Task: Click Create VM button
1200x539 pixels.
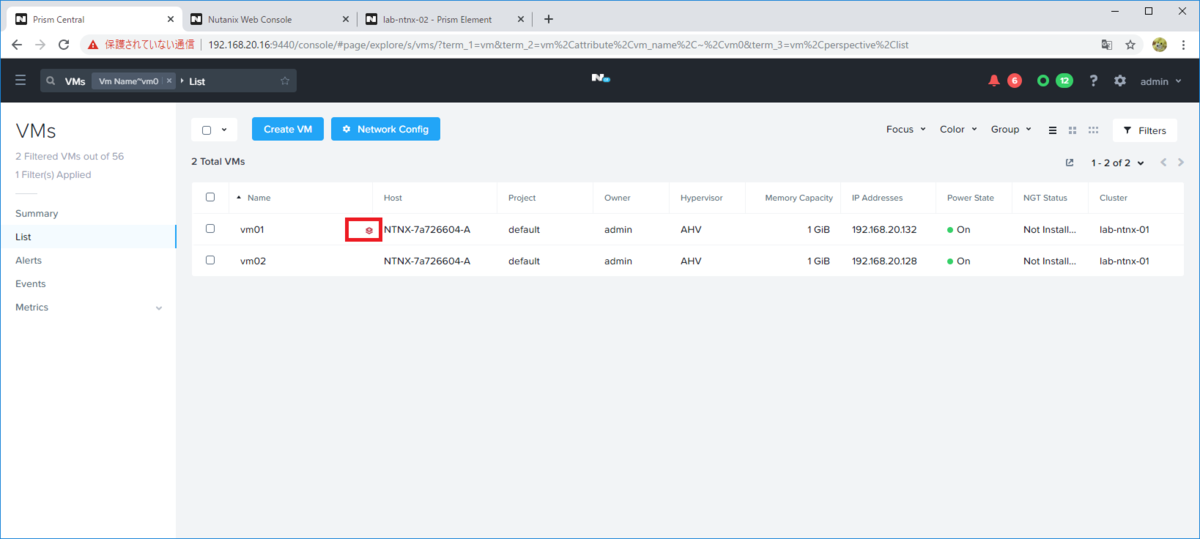Action: point(287,129)
